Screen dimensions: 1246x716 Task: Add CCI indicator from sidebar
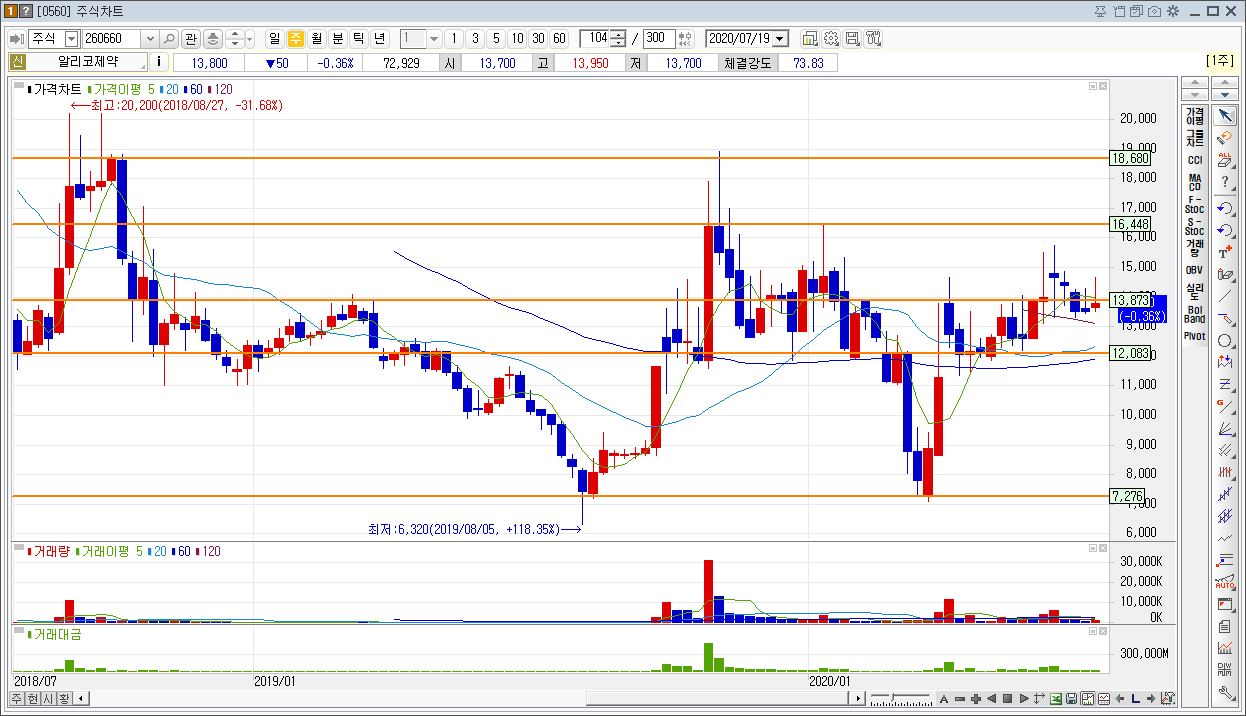tap(1194, 160)
